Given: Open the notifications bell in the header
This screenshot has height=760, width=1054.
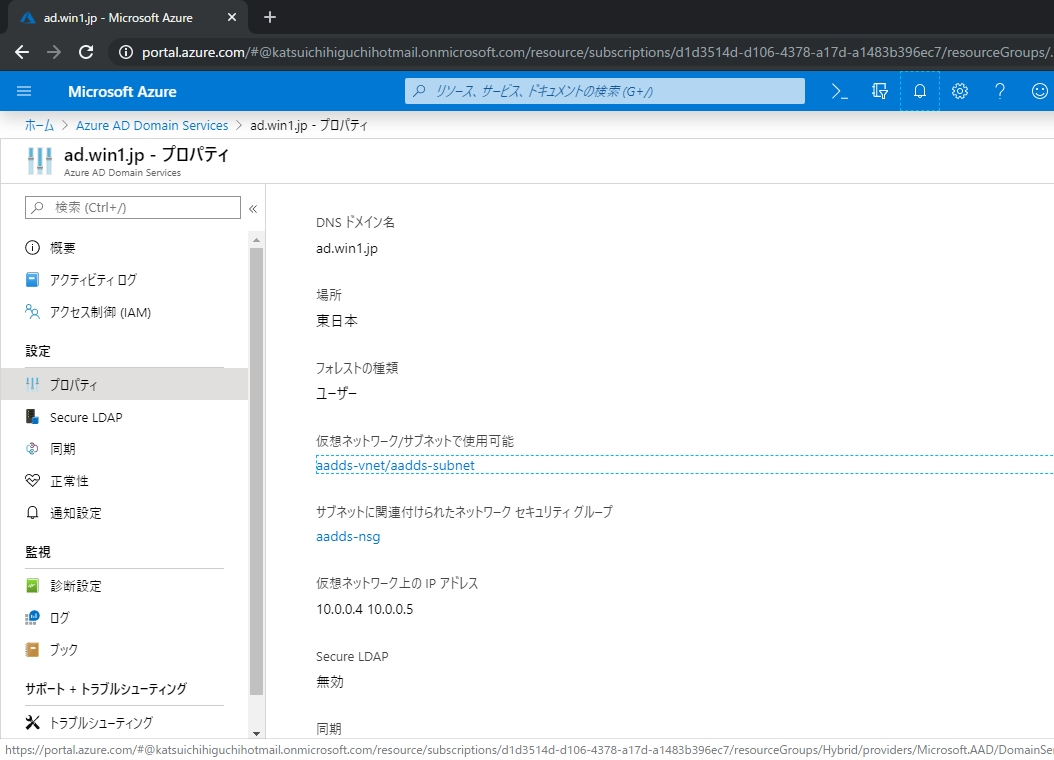Looking at the screenshot, I should click(920, 91).
